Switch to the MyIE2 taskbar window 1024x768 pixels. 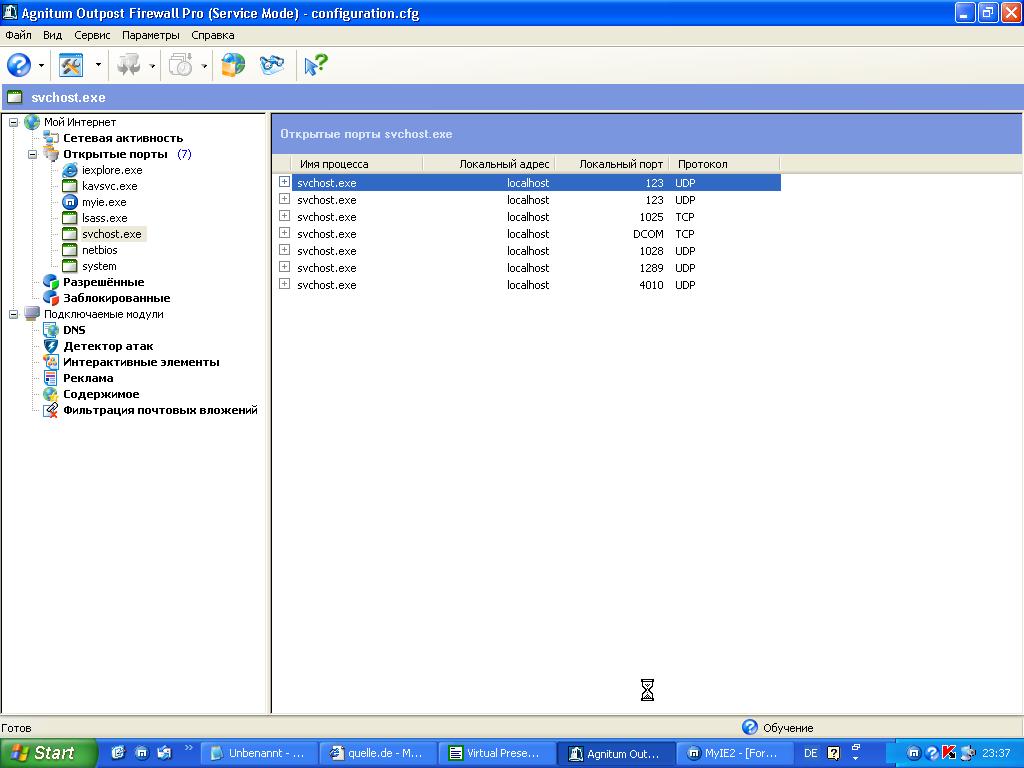tap(735, 753)
